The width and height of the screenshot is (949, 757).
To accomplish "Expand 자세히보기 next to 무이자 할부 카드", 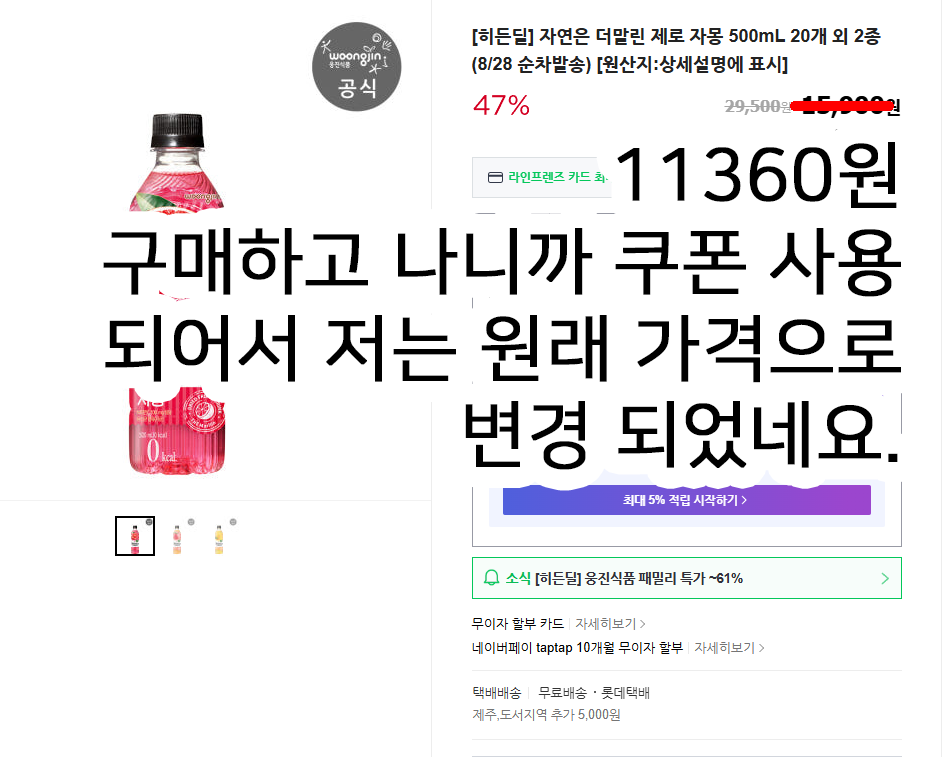I will click(610, 623).
